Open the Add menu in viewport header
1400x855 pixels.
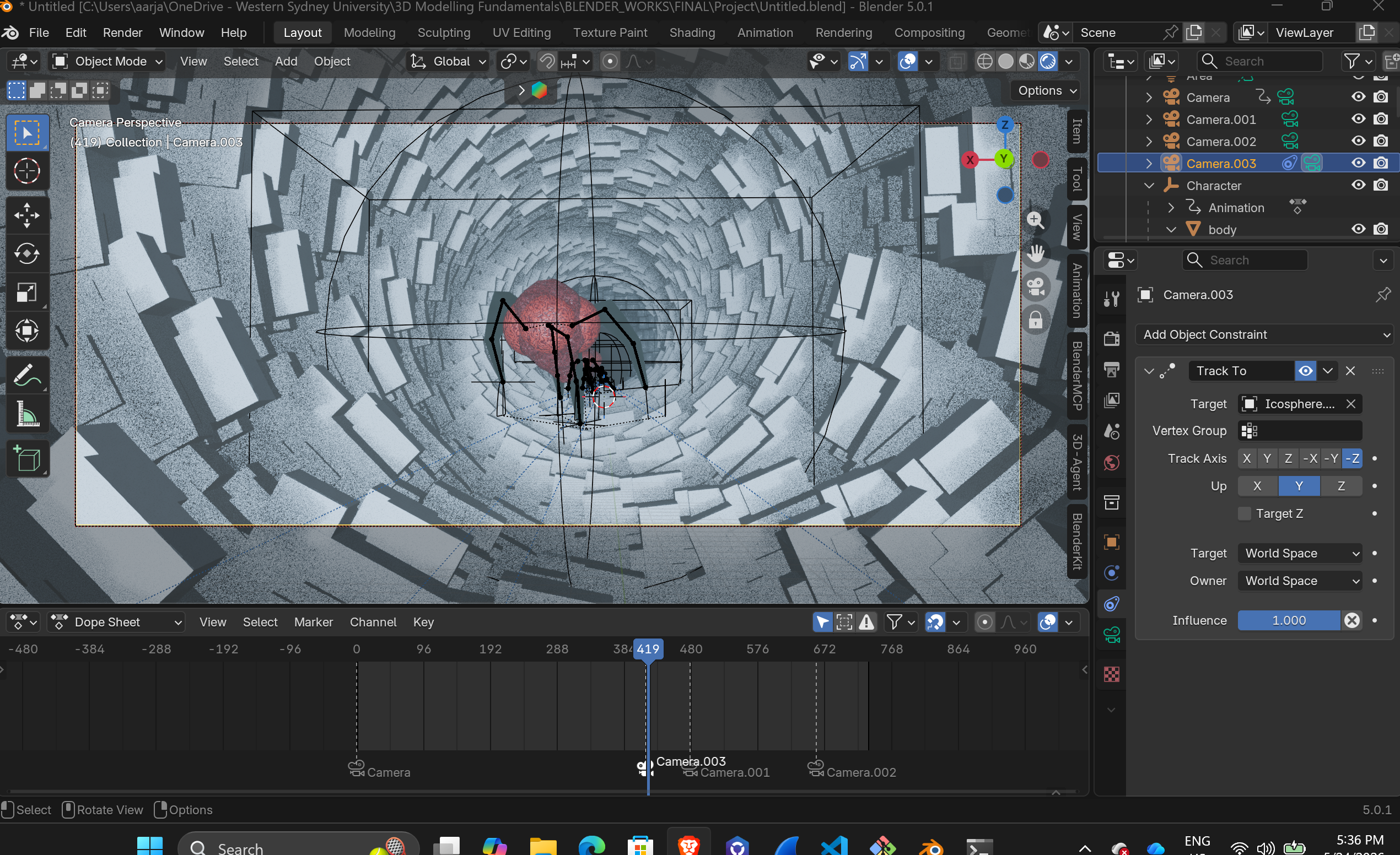286,61
